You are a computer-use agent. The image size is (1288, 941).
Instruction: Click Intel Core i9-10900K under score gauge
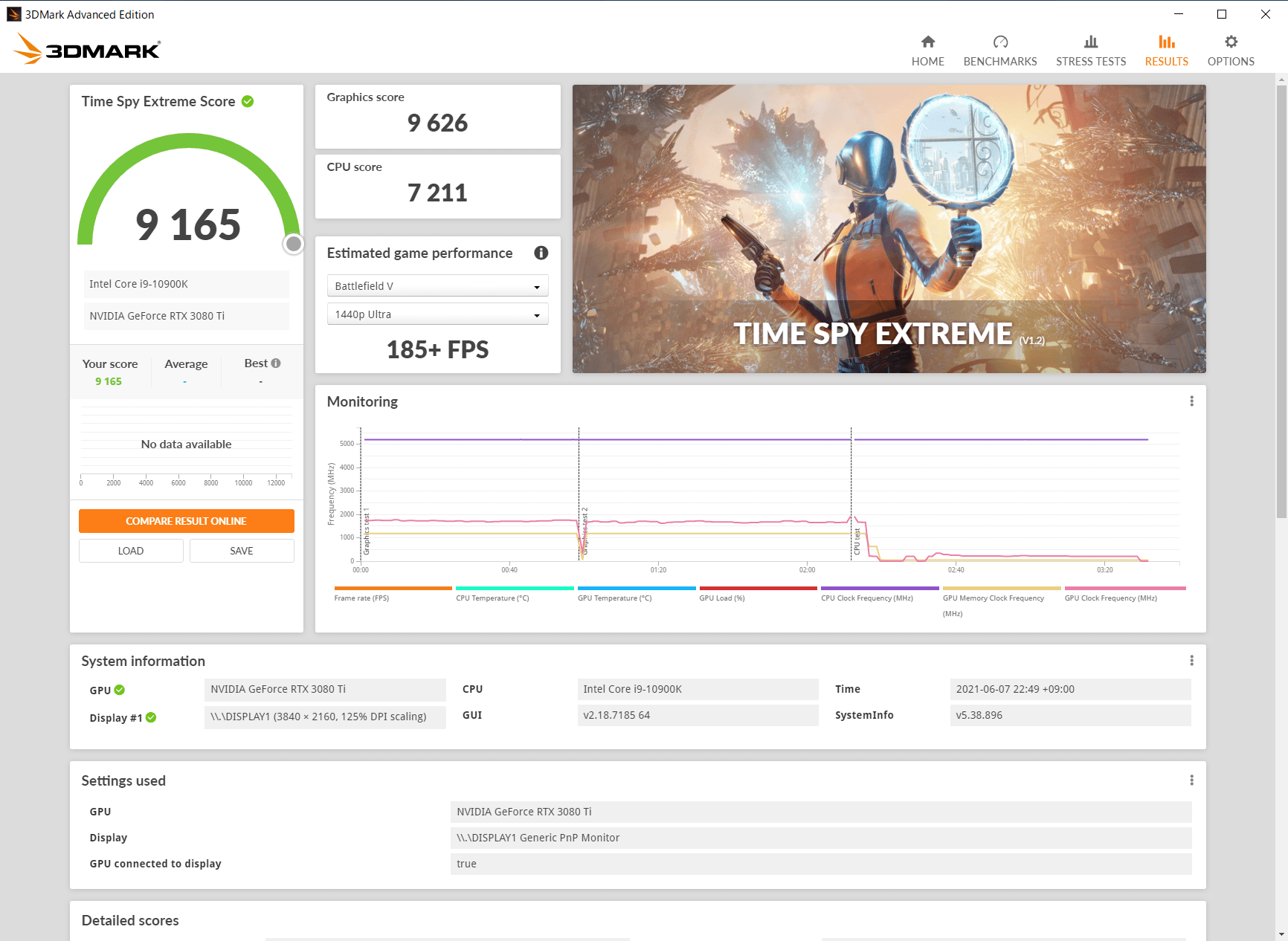tap(186, 284)
